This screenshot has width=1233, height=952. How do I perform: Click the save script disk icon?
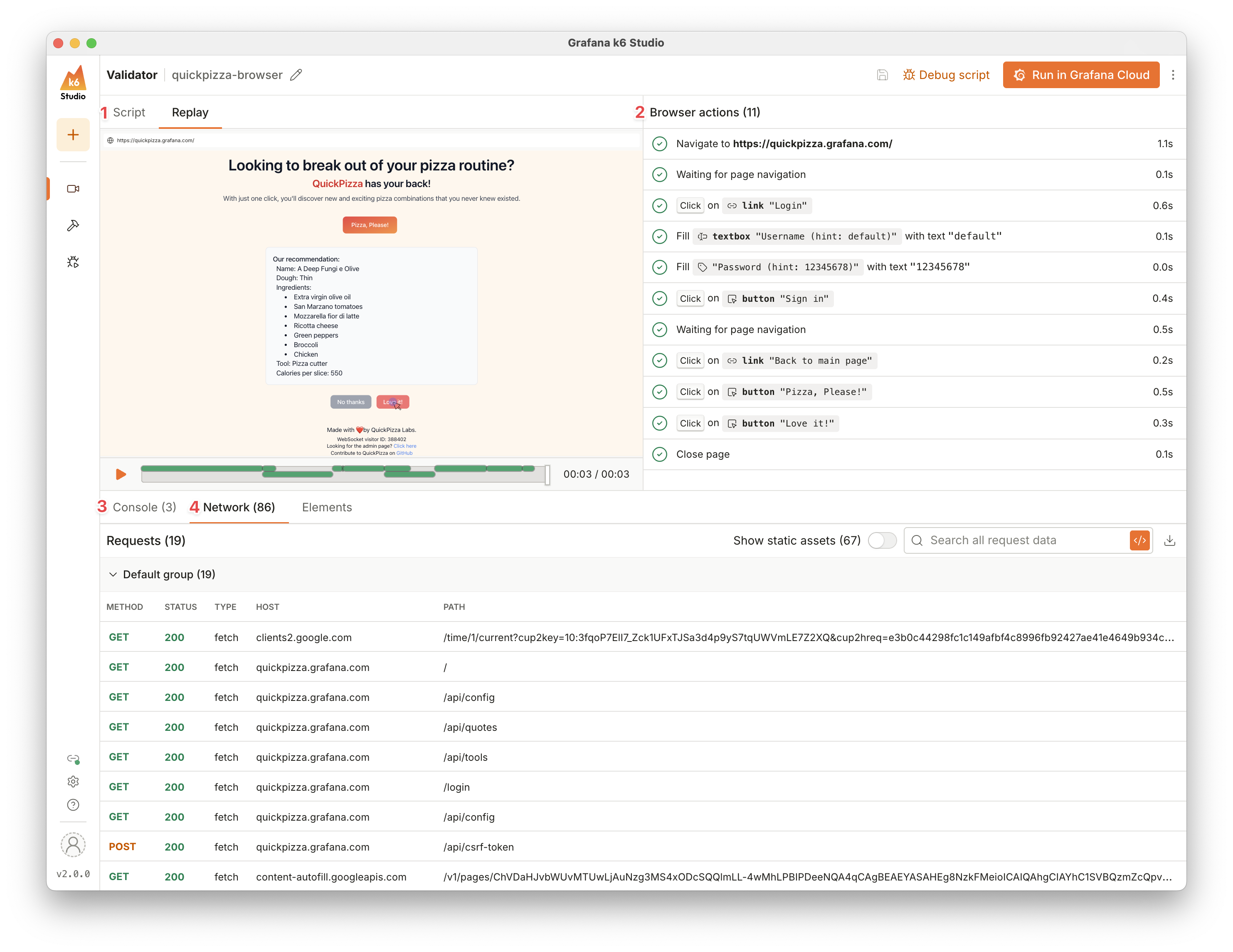point(882,74)
